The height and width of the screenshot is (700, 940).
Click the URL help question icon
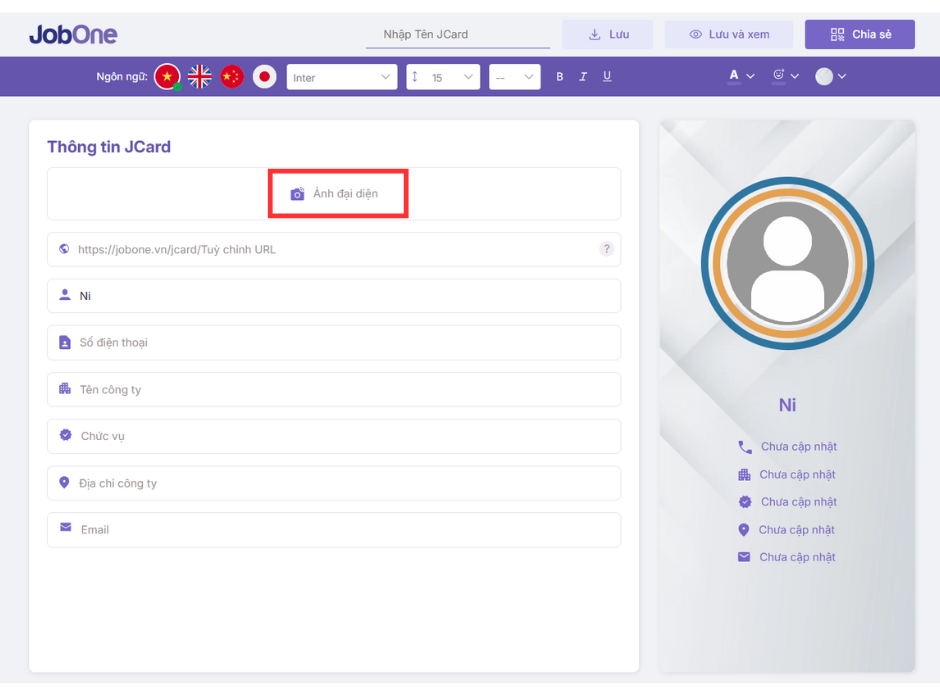[606, 249]
